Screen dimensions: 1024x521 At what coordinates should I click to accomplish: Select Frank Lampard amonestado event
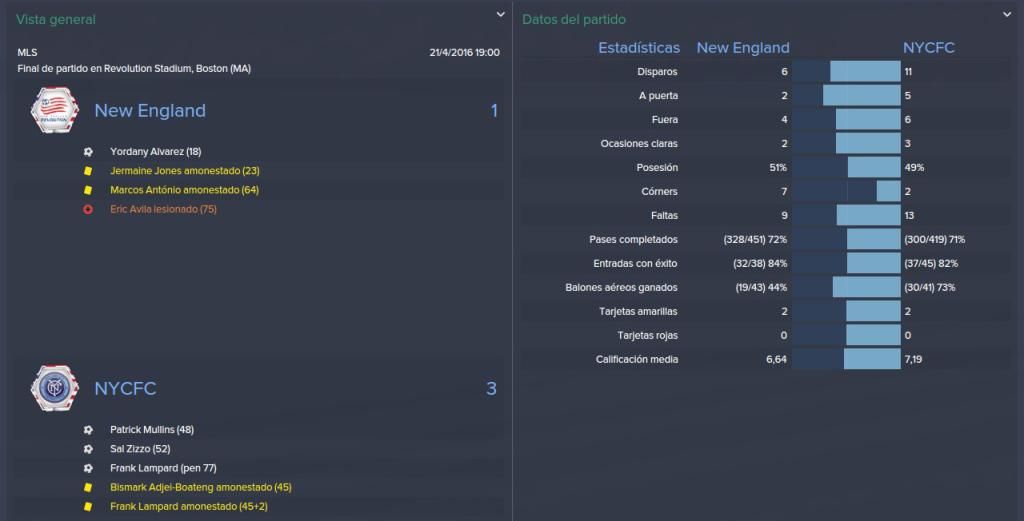[189, 507]
